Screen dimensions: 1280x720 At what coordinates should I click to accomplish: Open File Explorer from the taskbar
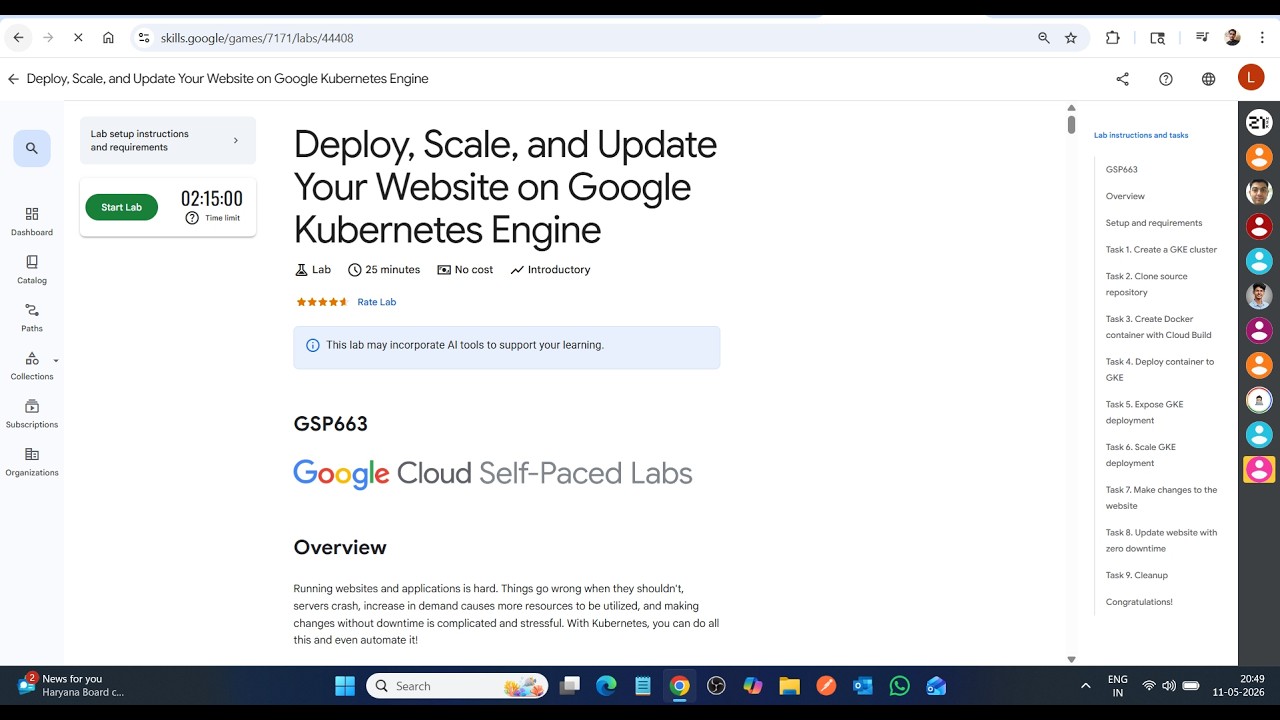(790, 686)
